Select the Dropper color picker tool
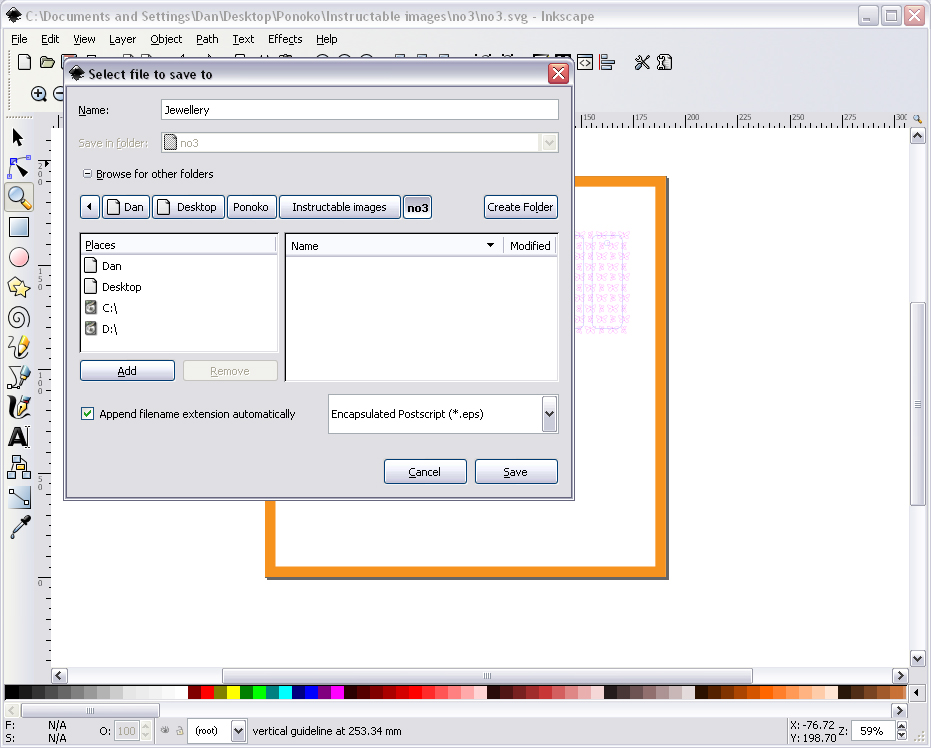This screenshot has width=931, height=748. click(x=19, y=527)
